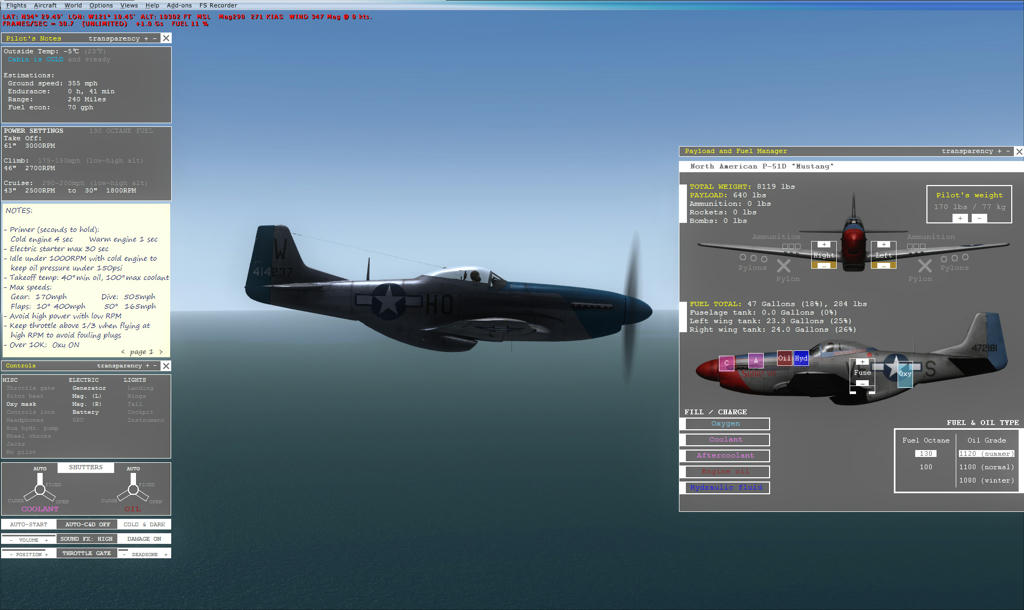
Task: Toggle Oxy mask in Misc column
Action: [x=21, y=404]
